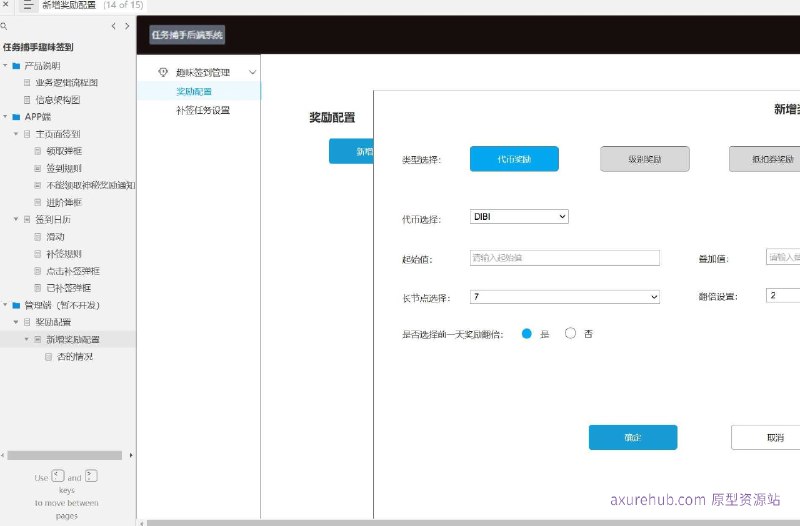This screenshot has width=800, height=526.
Task: Click the page icon beside 否的情况
Action: [x=48, y=357]
